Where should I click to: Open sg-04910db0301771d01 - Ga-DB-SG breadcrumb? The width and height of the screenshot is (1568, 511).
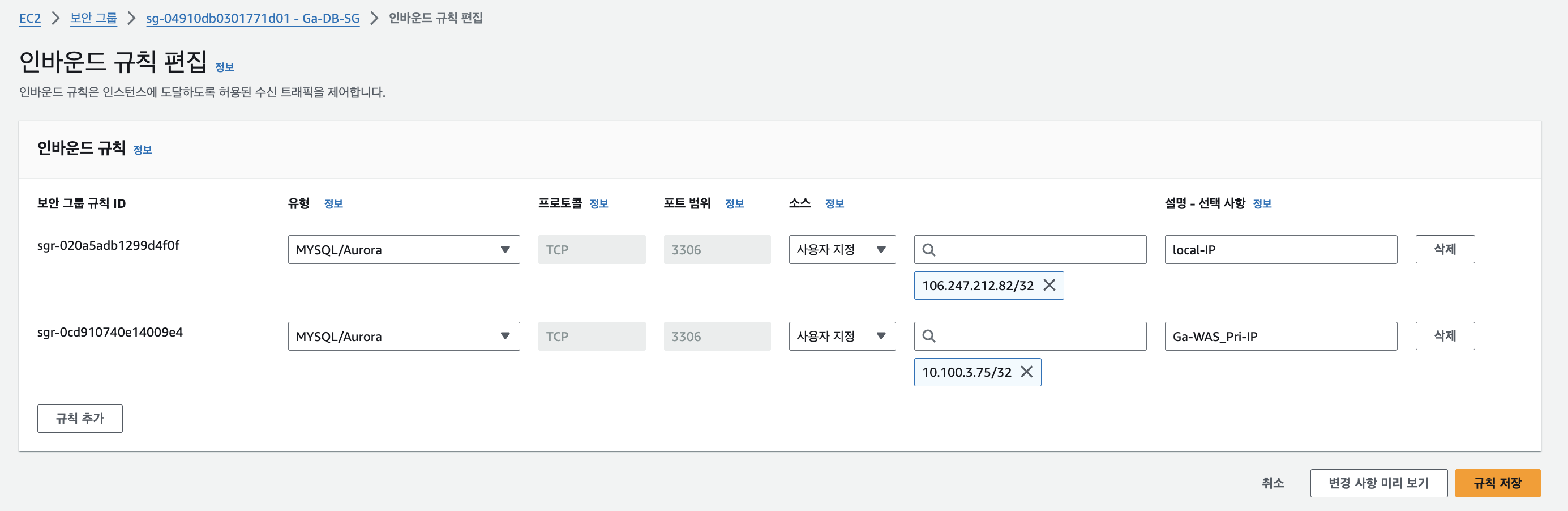(x=252, y=18)
